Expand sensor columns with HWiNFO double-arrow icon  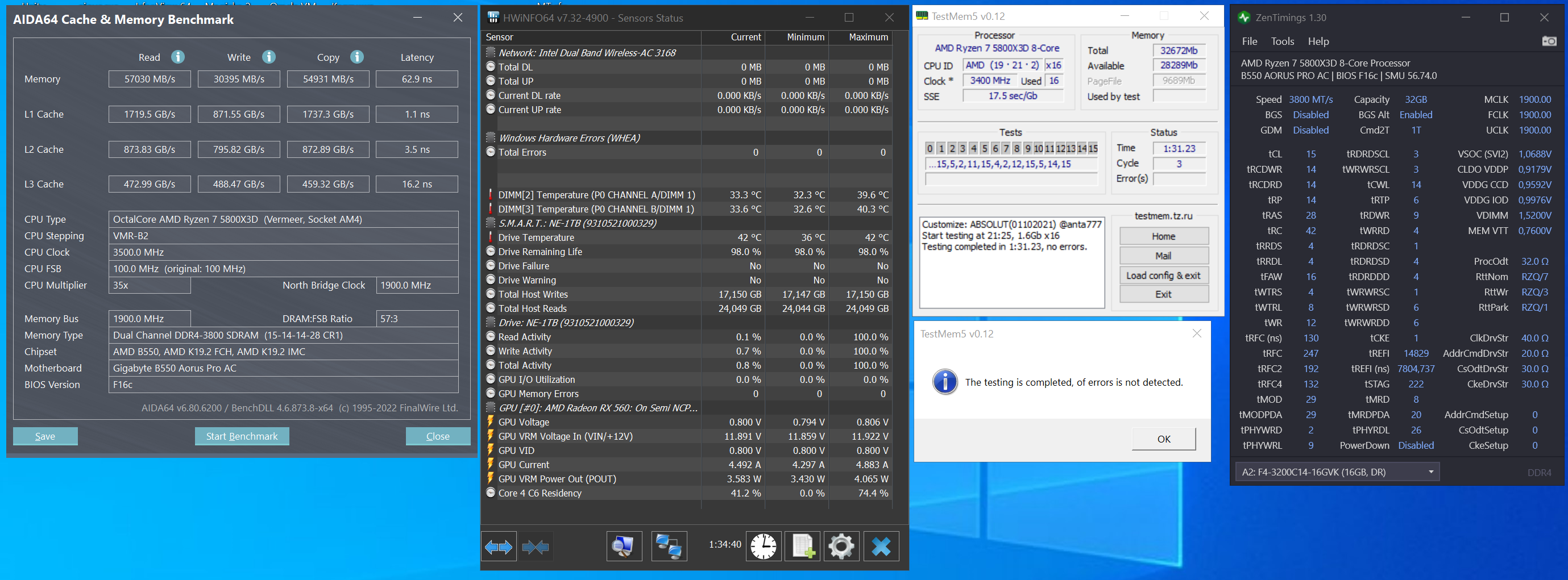pyautogui.click(x=499, y=546)
